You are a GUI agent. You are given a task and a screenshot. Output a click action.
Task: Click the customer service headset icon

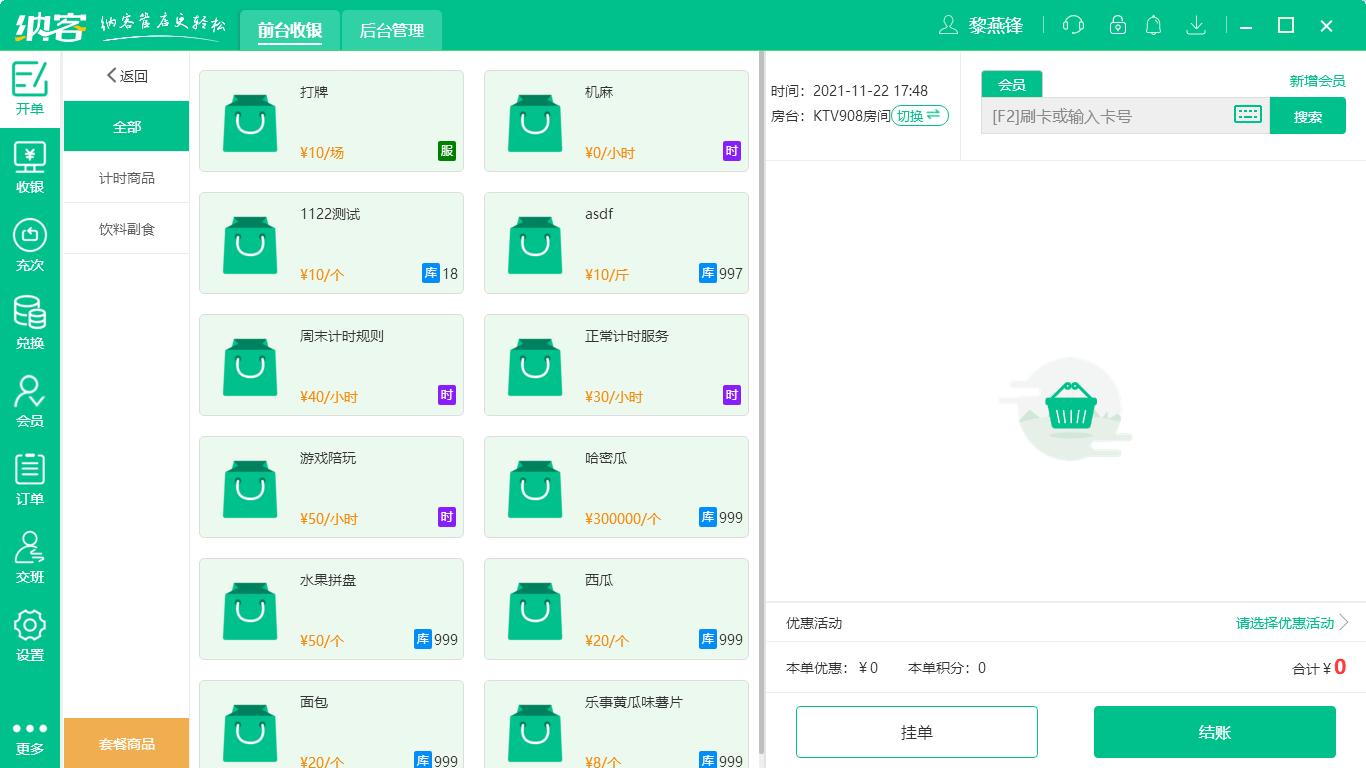pyautogui.click(x=1072, y=25)
